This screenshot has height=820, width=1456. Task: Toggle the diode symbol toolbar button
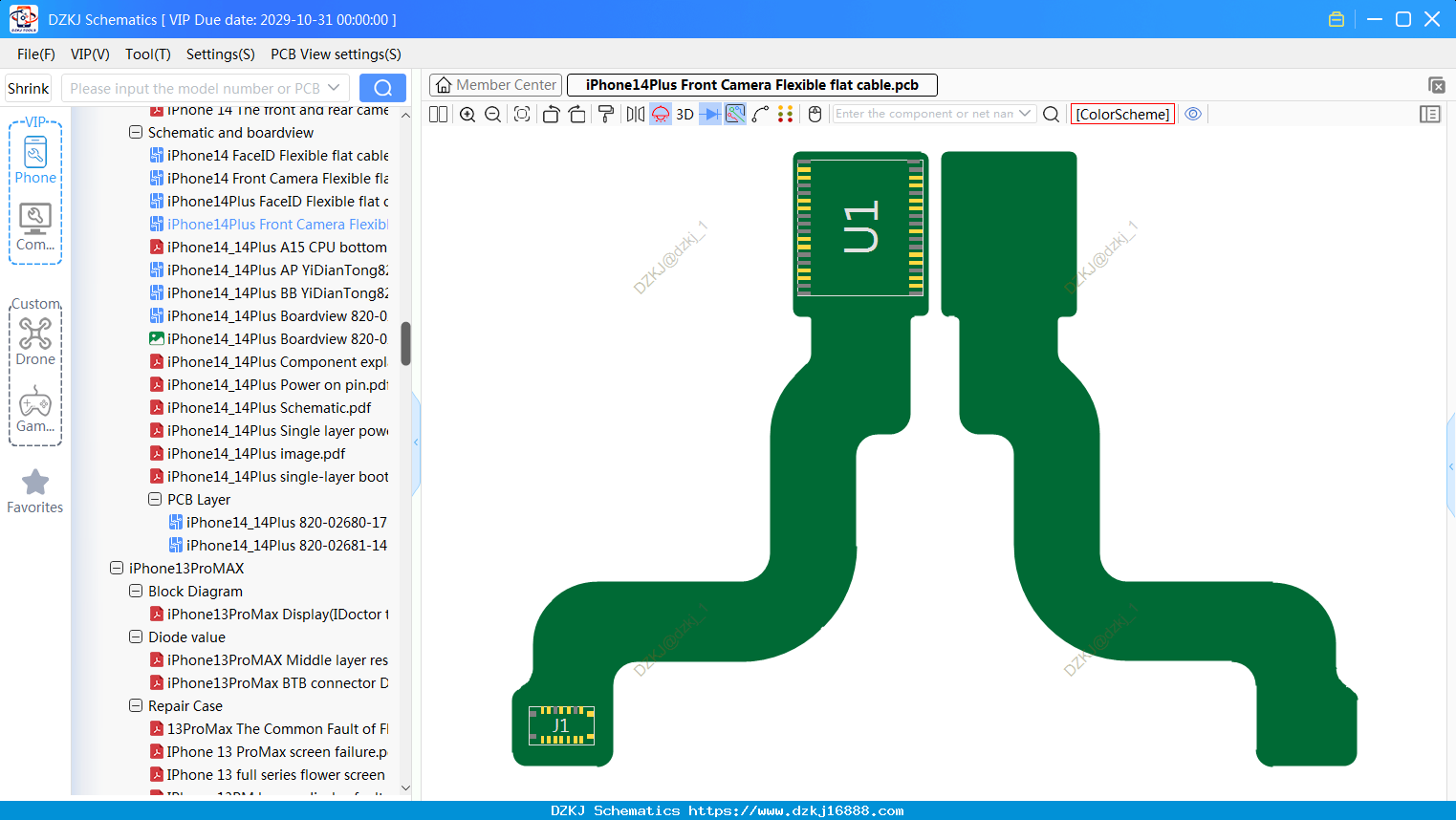(709, 114)
